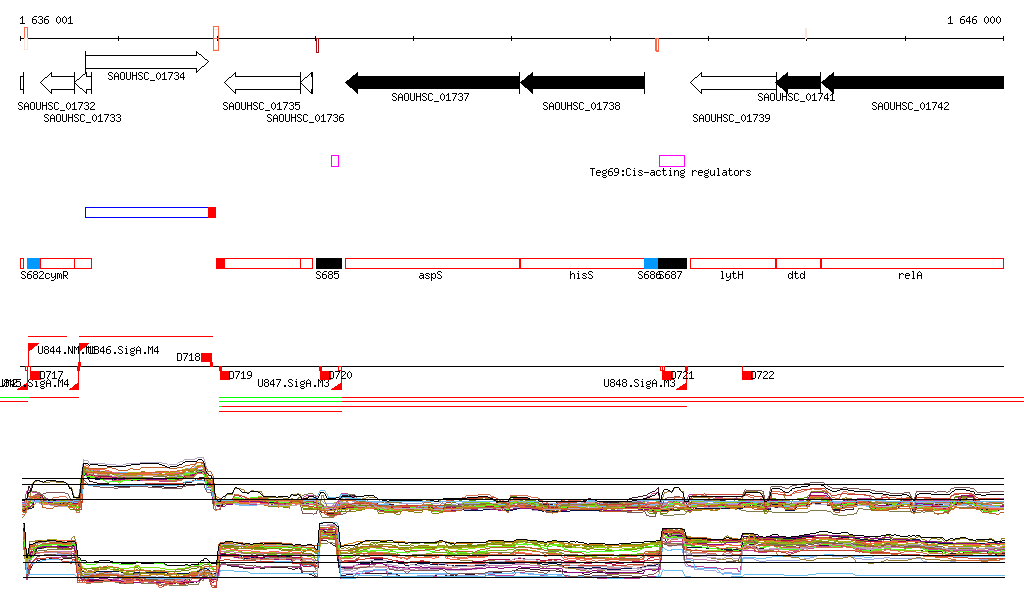Click the SAOUHSC_01739 label text
Image resolution: width=1024 pixels, height=611 pixels.
(x=731, y=118)
